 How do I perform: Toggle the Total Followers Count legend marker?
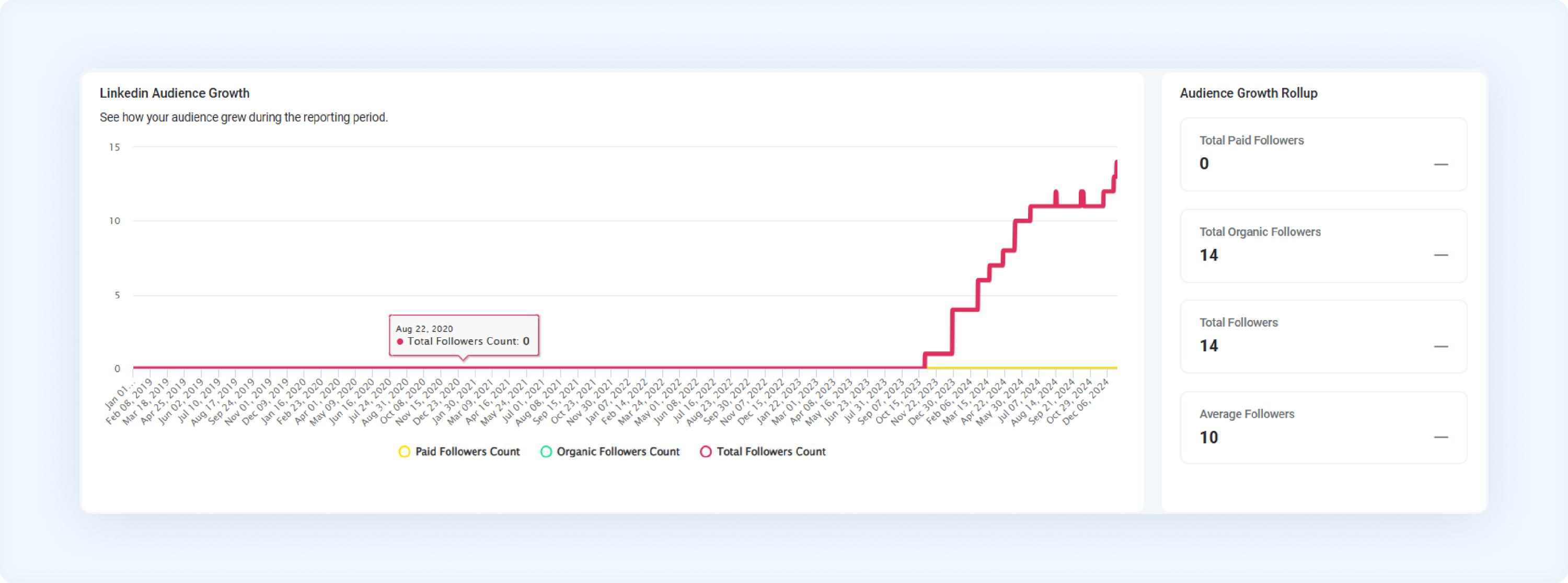(x=706, y=451)
